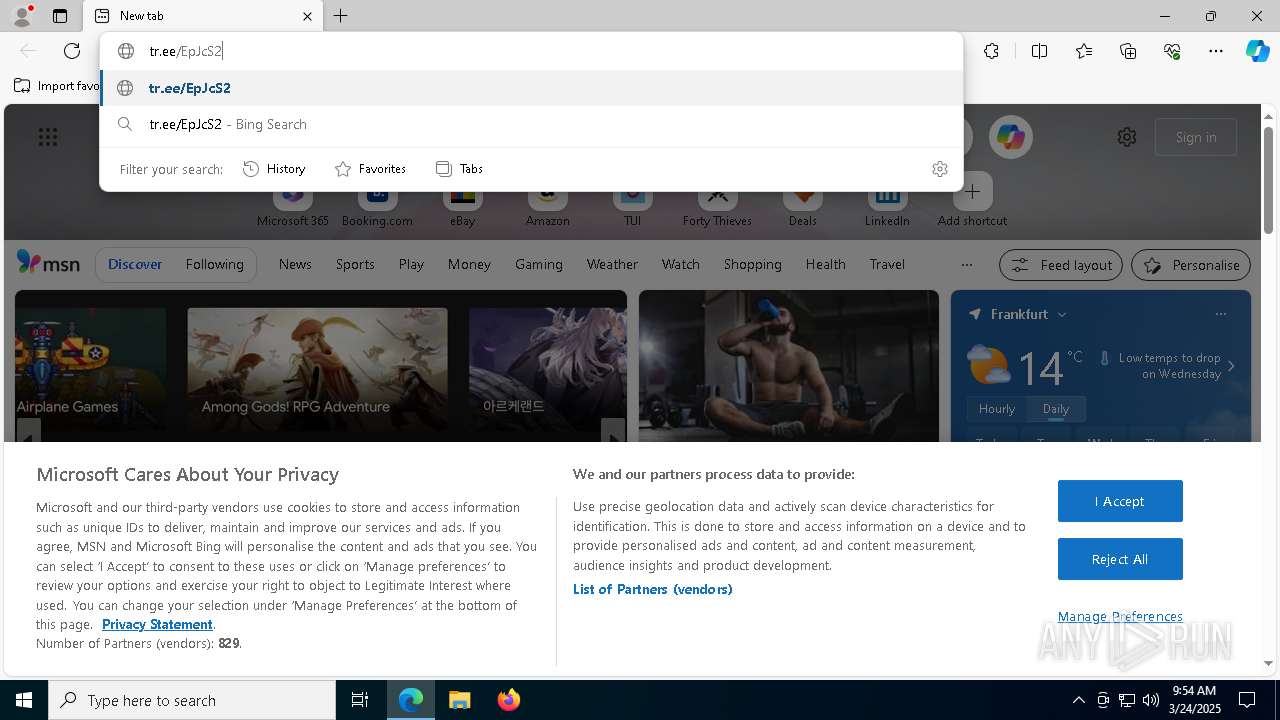This screenshot has height=720, width=1280.
Task: Open the tab actions menu icon
Action: 60,16
